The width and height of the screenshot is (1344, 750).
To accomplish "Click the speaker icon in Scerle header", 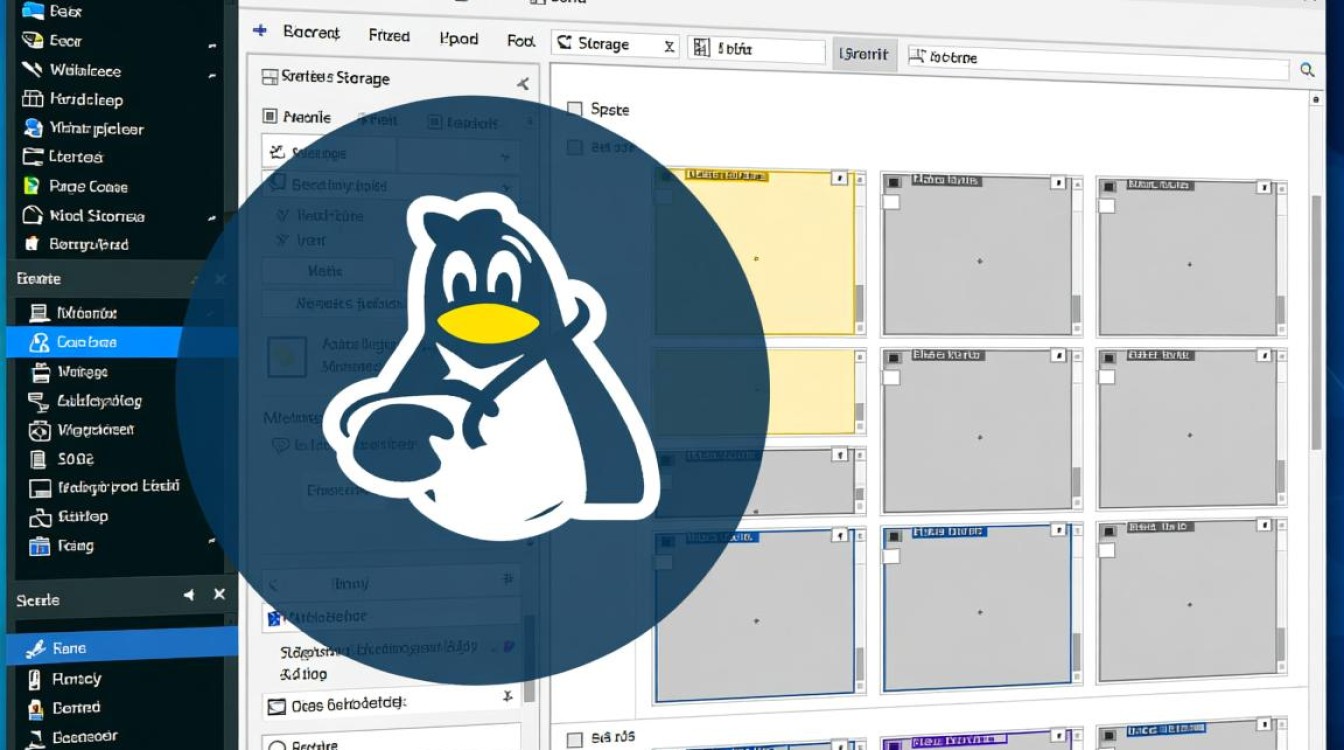I will point(188,595).
